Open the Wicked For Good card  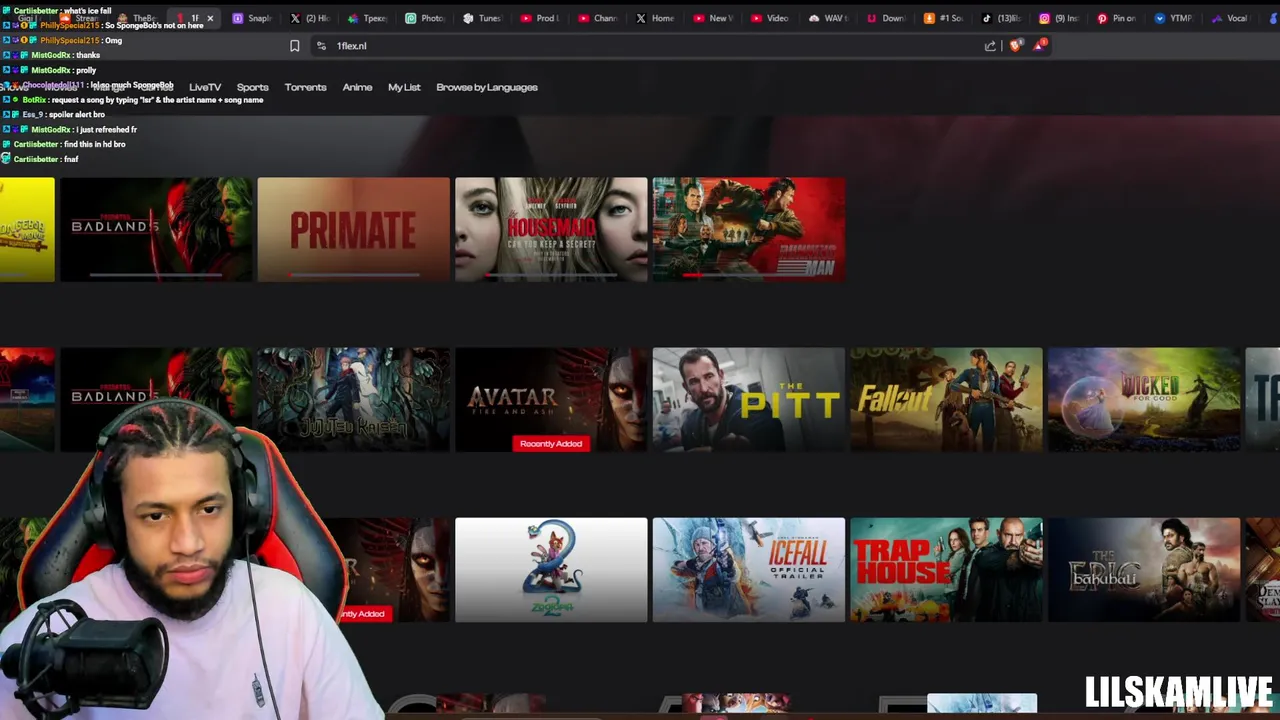(1144, 399)
